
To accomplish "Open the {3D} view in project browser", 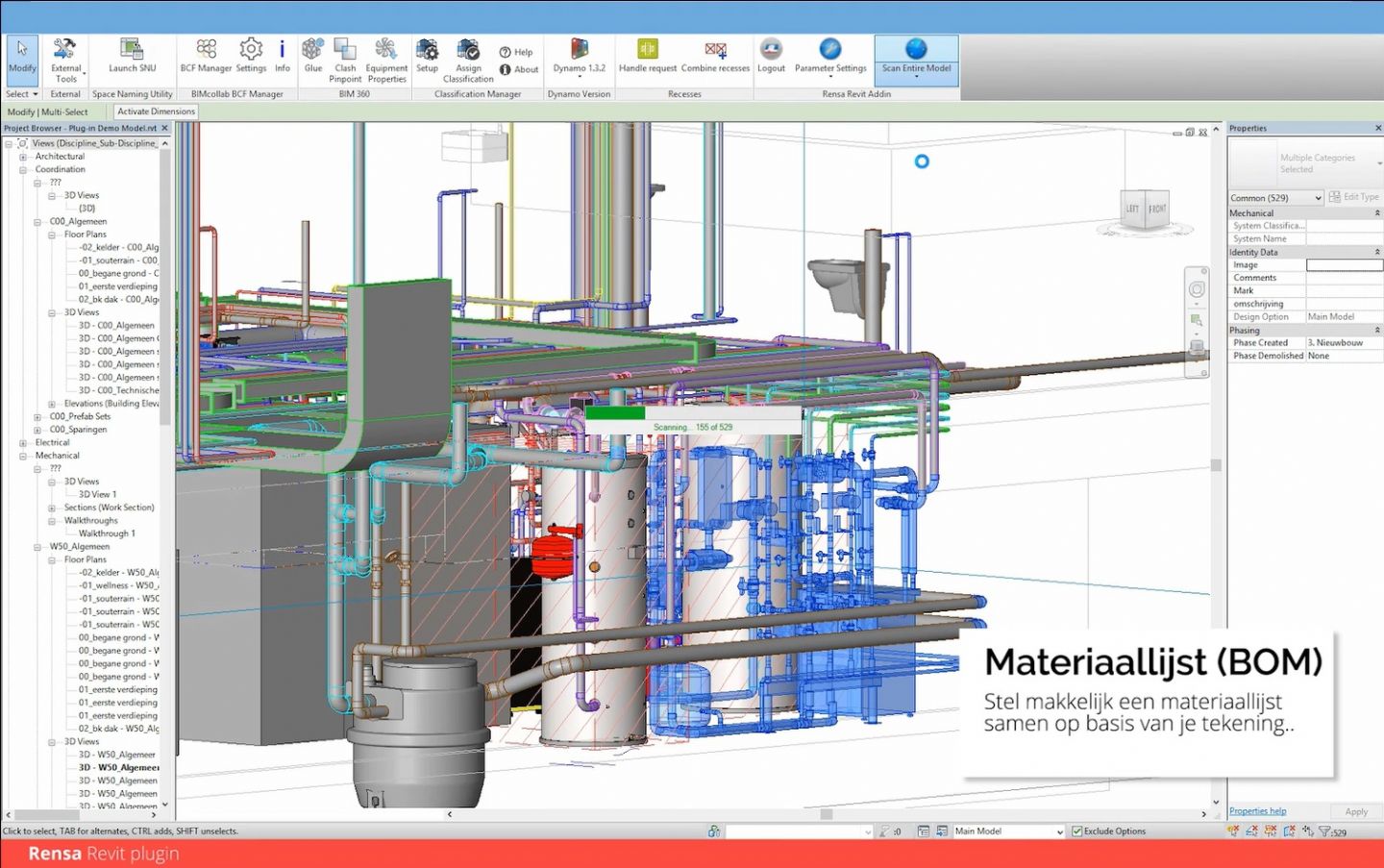I will coord(86,209).
